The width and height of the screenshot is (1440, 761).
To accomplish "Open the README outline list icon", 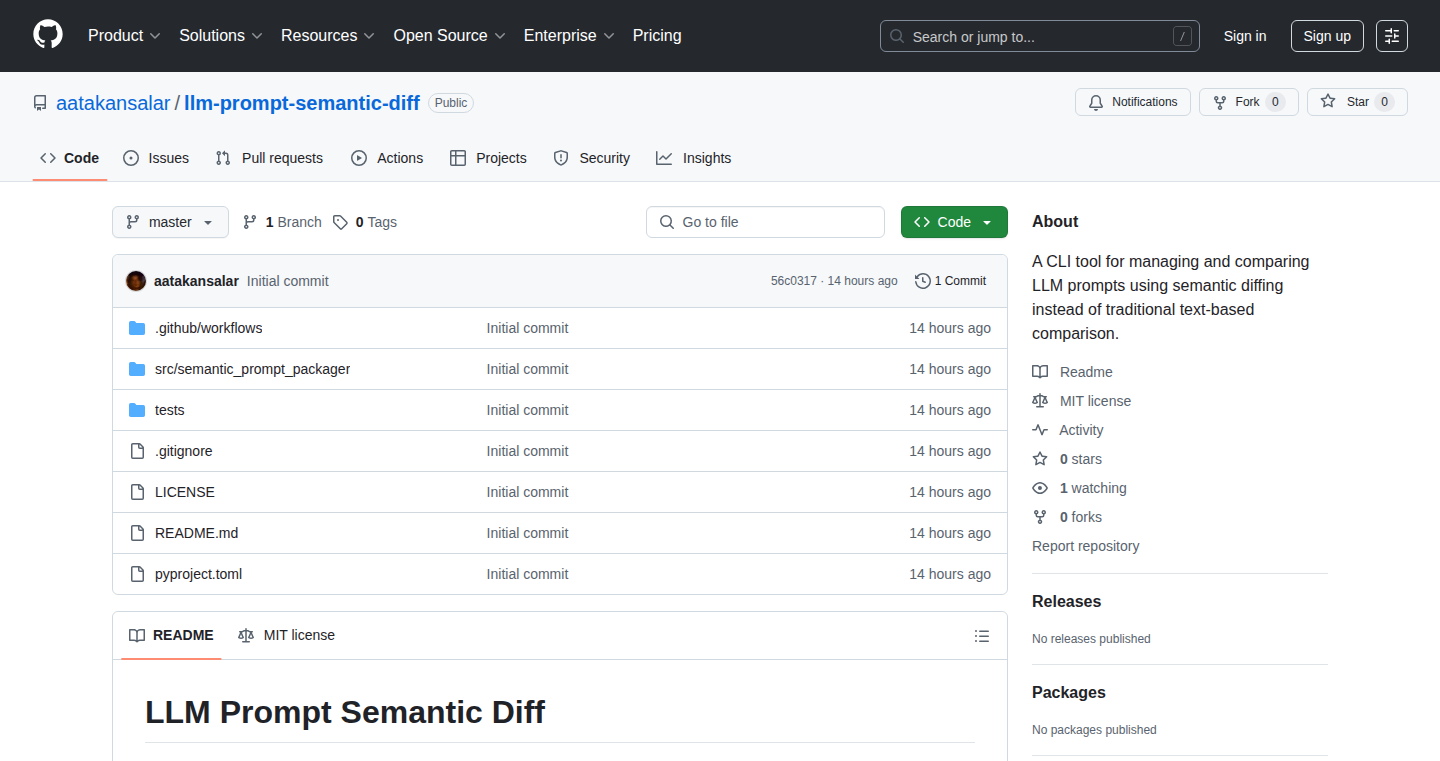I will (x=982, y=636).
